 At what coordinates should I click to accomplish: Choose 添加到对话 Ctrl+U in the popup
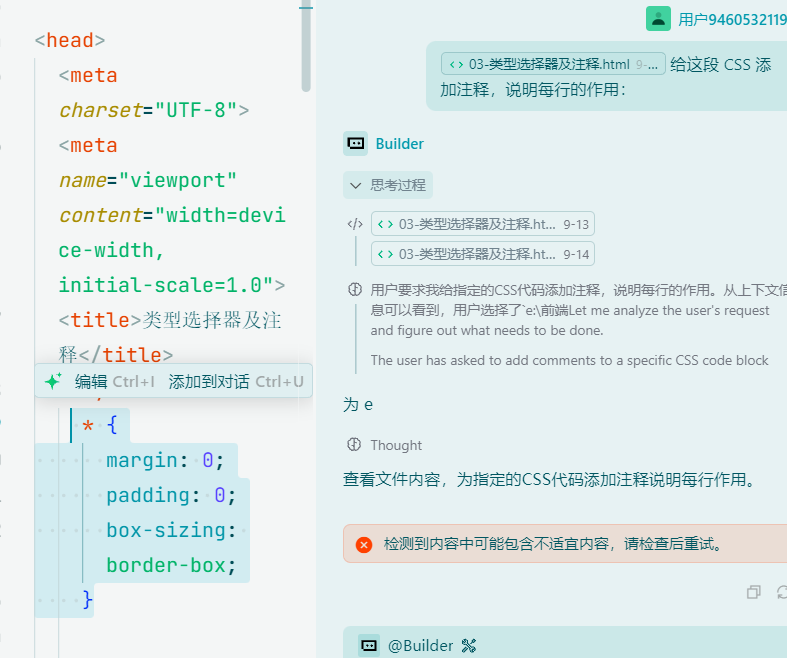coord(236,381)
